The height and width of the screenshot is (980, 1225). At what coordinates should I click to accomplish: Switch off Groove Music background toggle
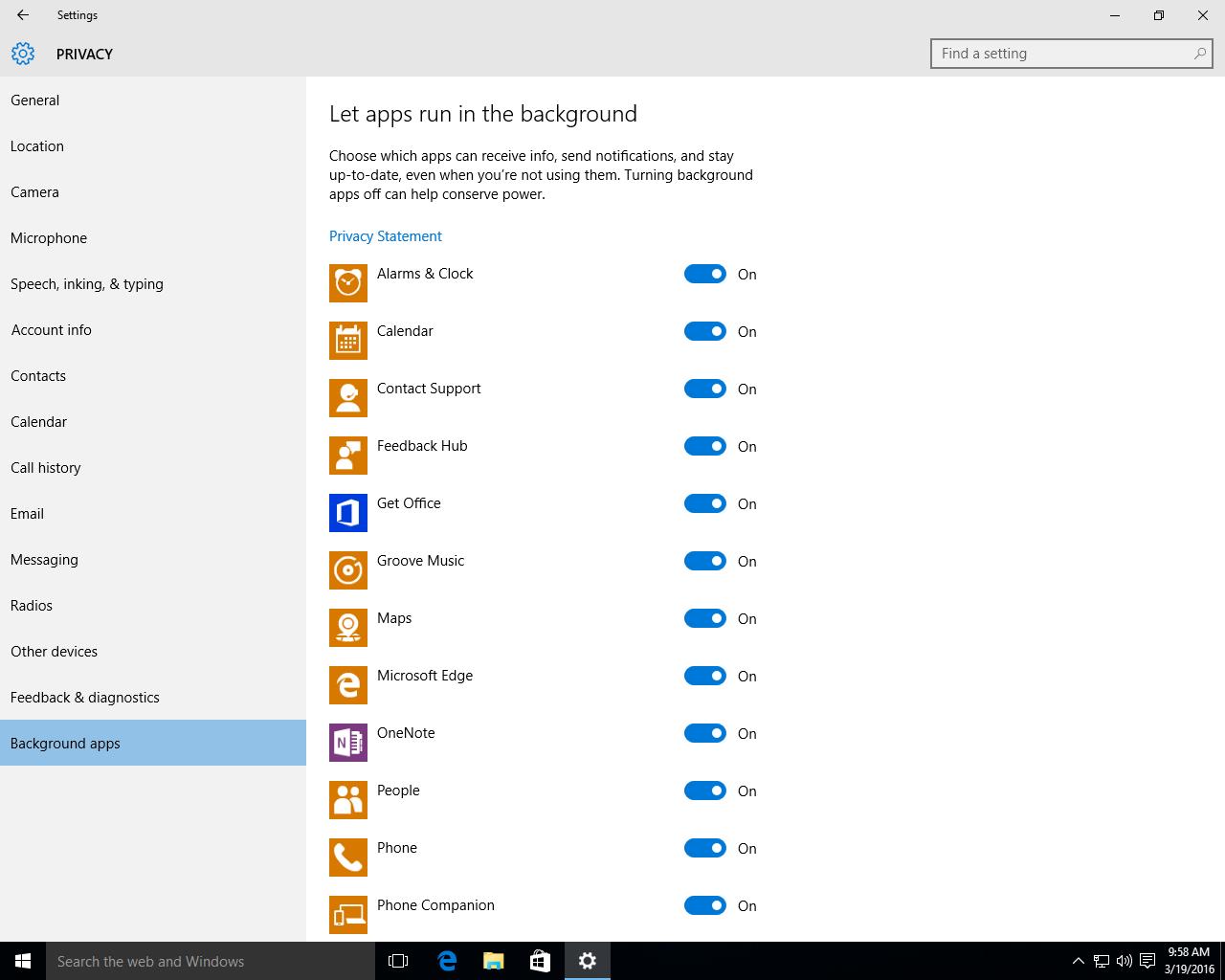coord(705,561)
